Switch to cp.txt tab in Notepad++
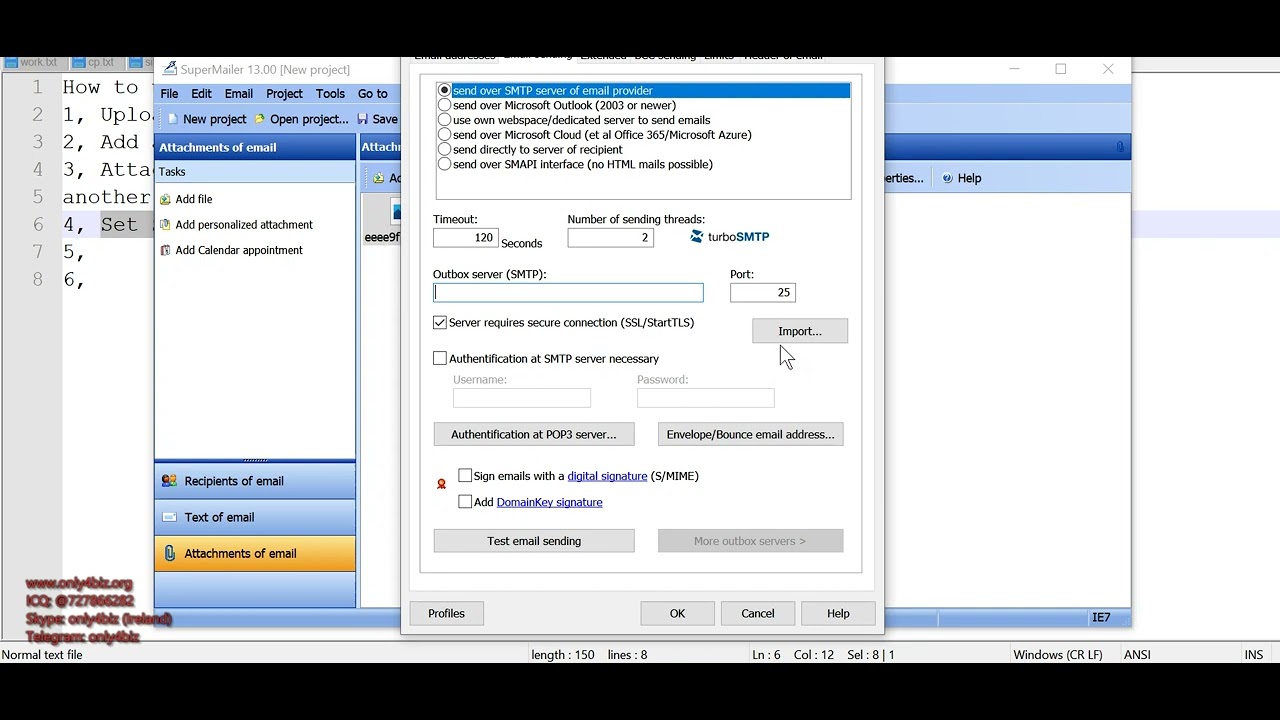Screen dimensions: 1280x720 [x=94, y=62]
